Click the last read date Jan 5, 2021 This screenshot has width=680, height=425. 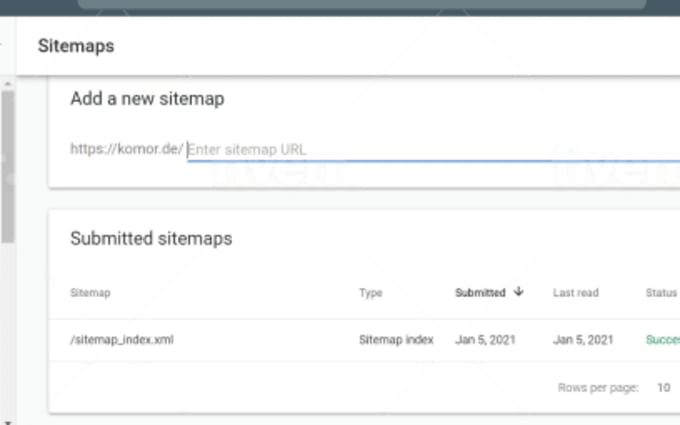[583, 340]
